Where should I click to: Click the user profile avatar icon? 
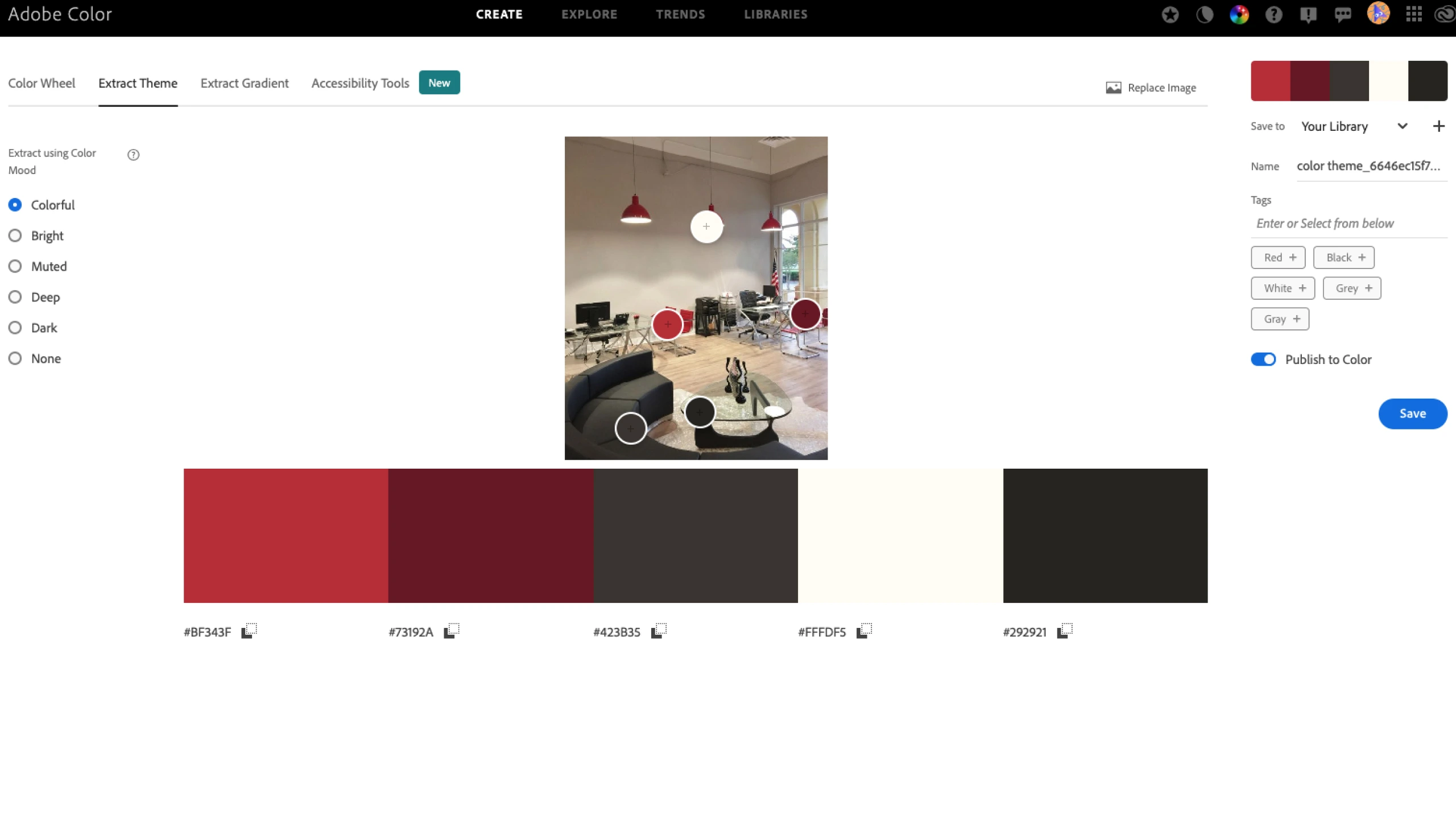tap(1378, 14)
